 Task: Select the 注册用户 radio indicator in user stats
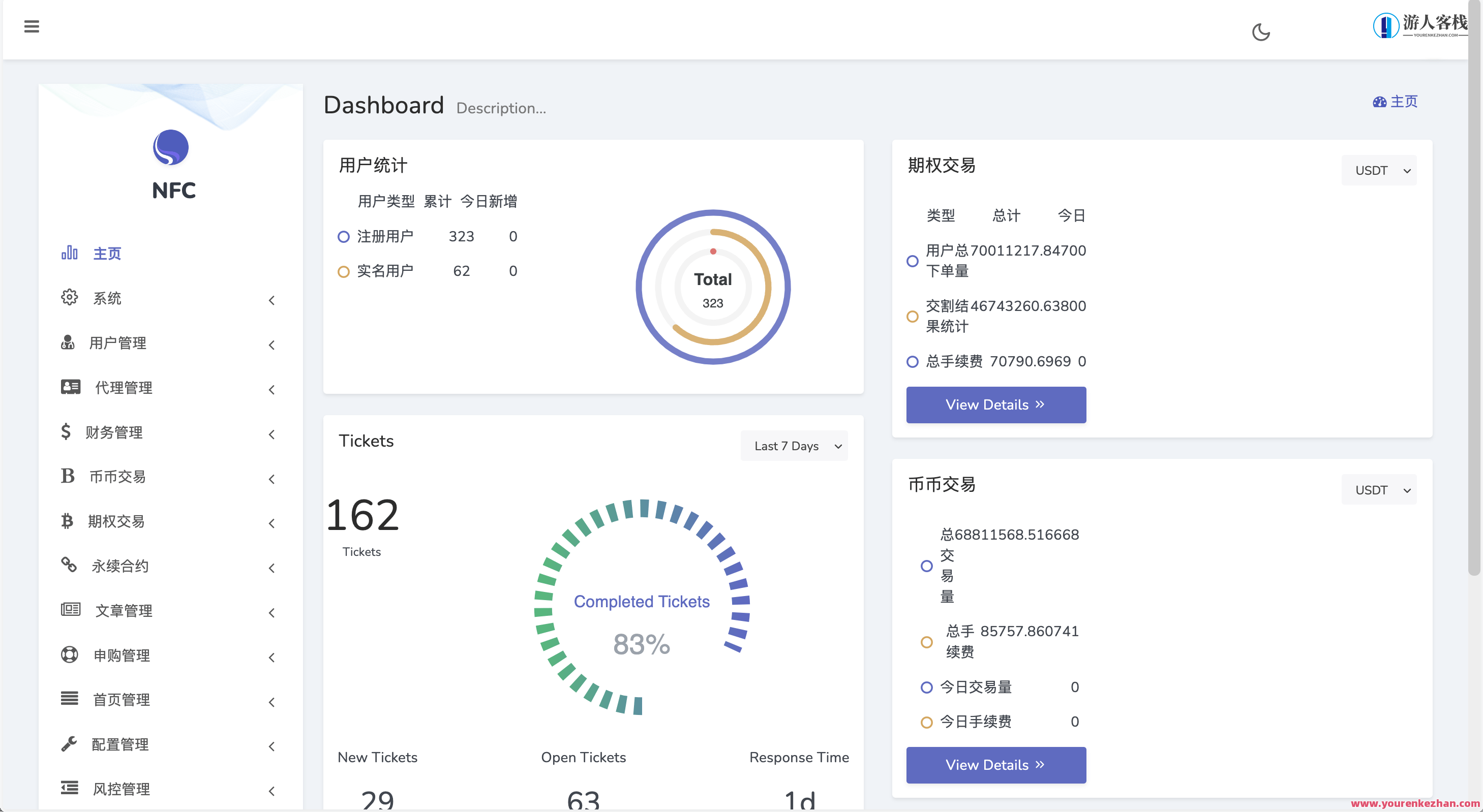[x=344, y=236]
